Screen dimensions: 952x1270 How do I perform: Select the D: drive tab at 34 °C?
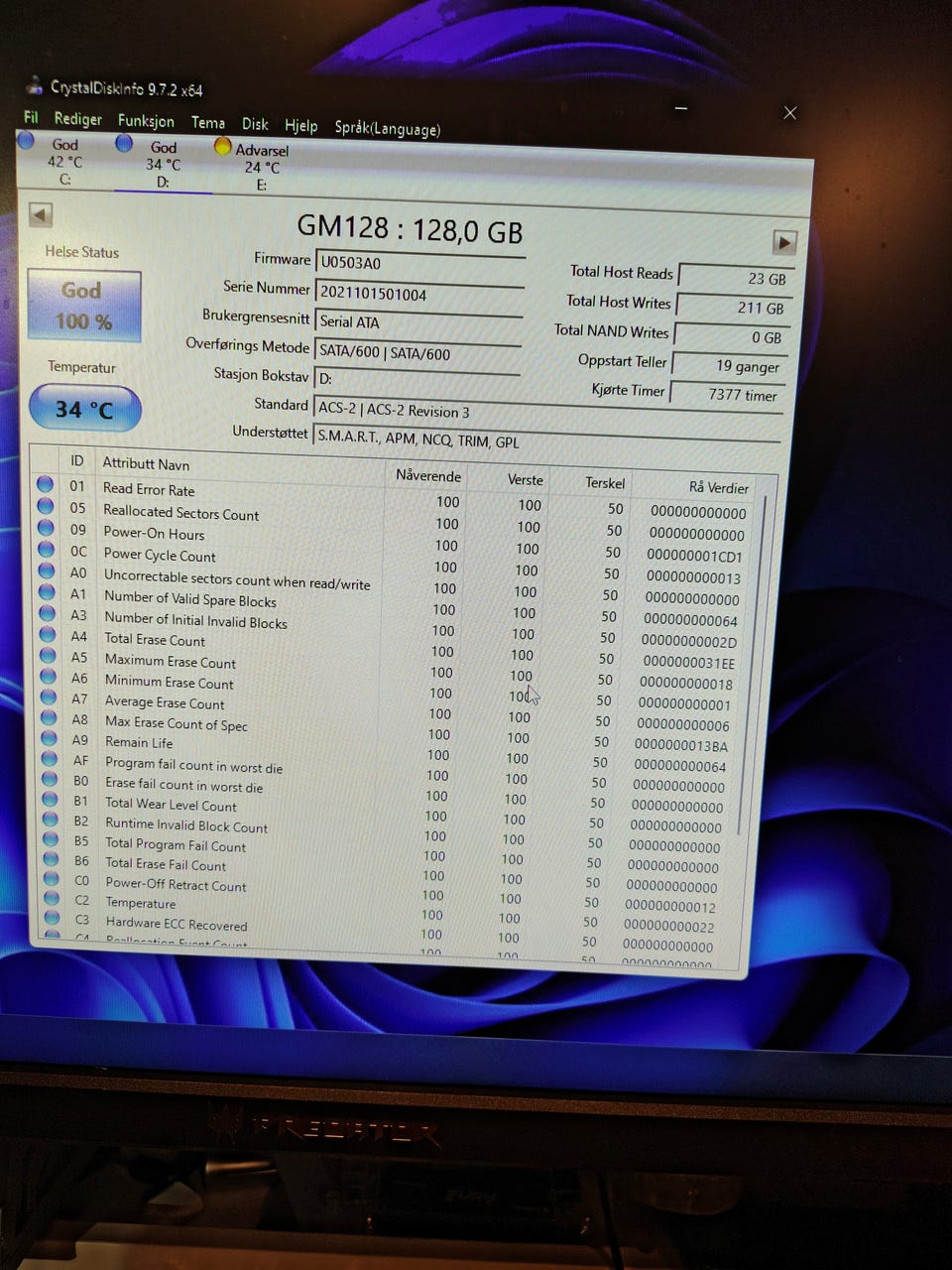click(x=163, y=164)
